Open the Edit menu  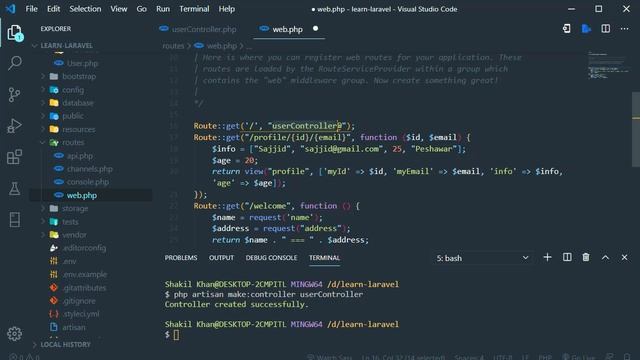point(53,9)
